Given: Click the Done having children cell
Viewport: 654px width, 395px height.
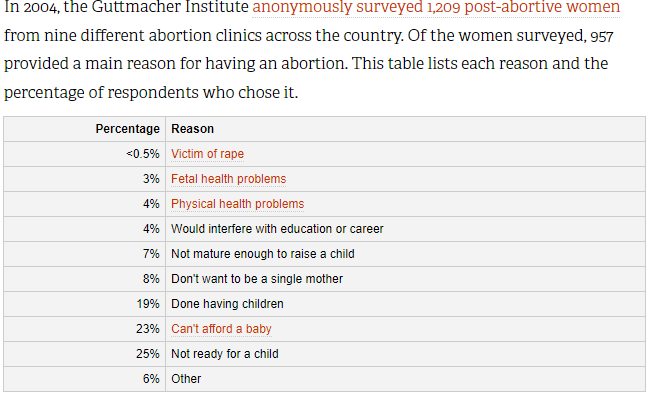Looking at the screenshot, I should [x=405, y=304].
